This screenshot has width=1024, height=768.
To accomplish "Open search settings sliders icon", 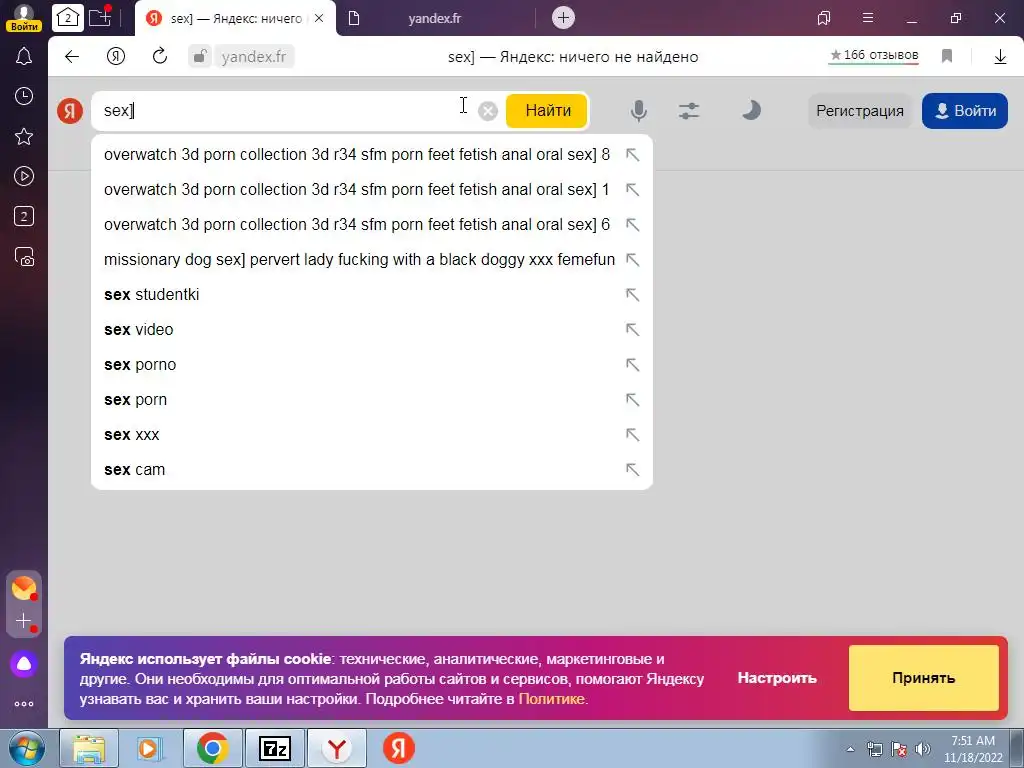I will (689, 110).
